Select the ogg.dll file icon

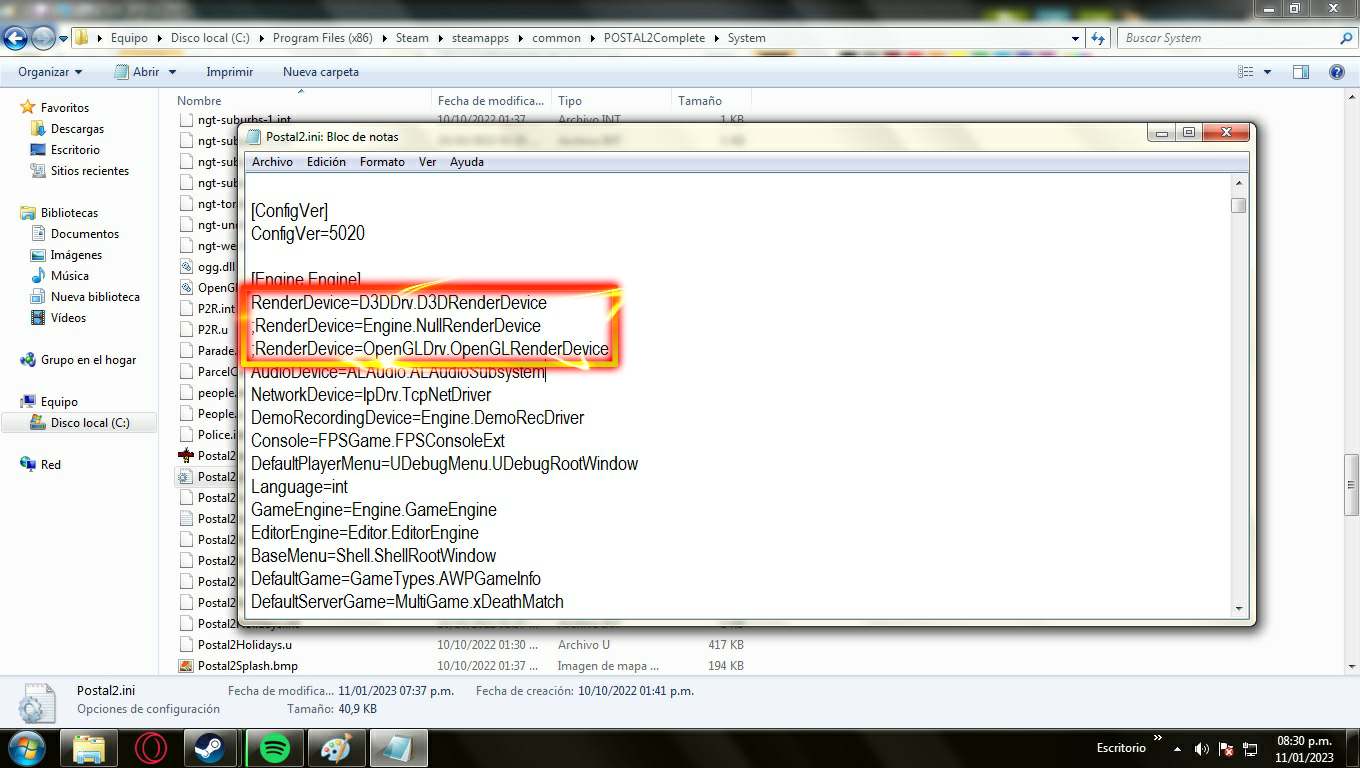(186, 267)
